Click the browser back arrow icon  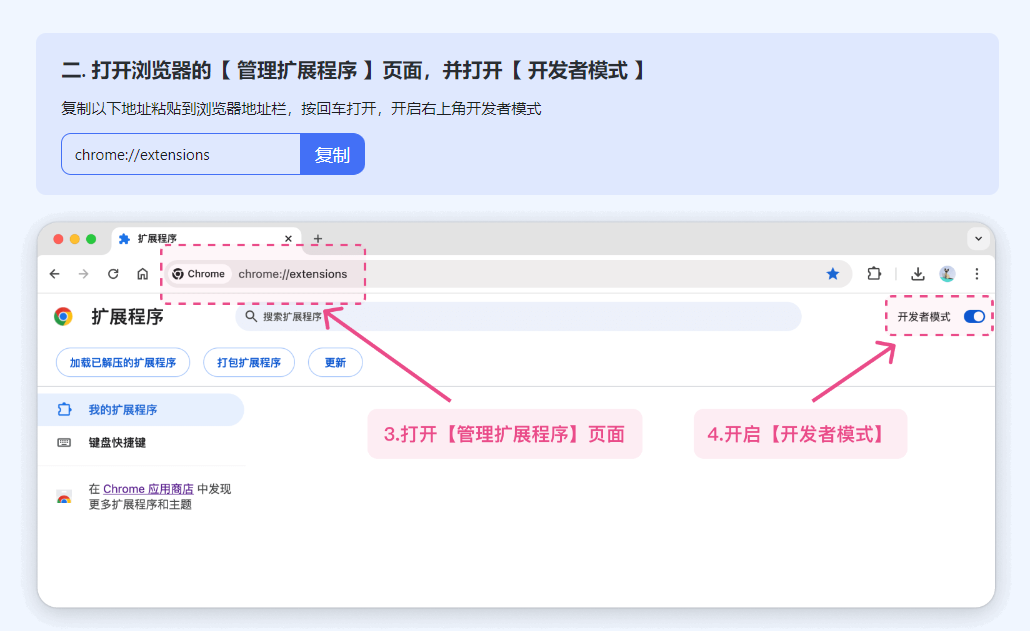tap(55, 274)
